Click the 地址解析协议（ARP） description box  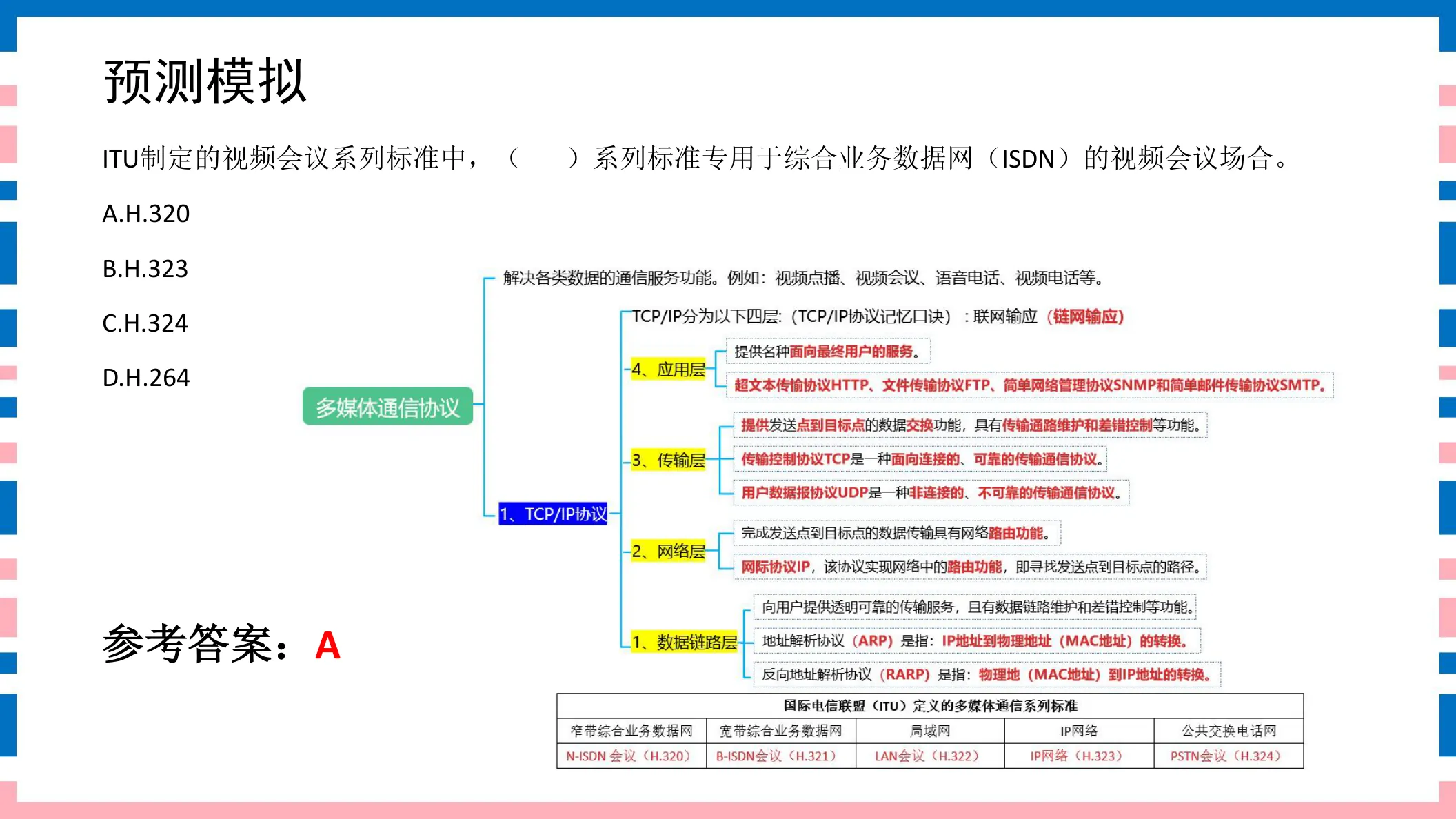click(978, 640)
